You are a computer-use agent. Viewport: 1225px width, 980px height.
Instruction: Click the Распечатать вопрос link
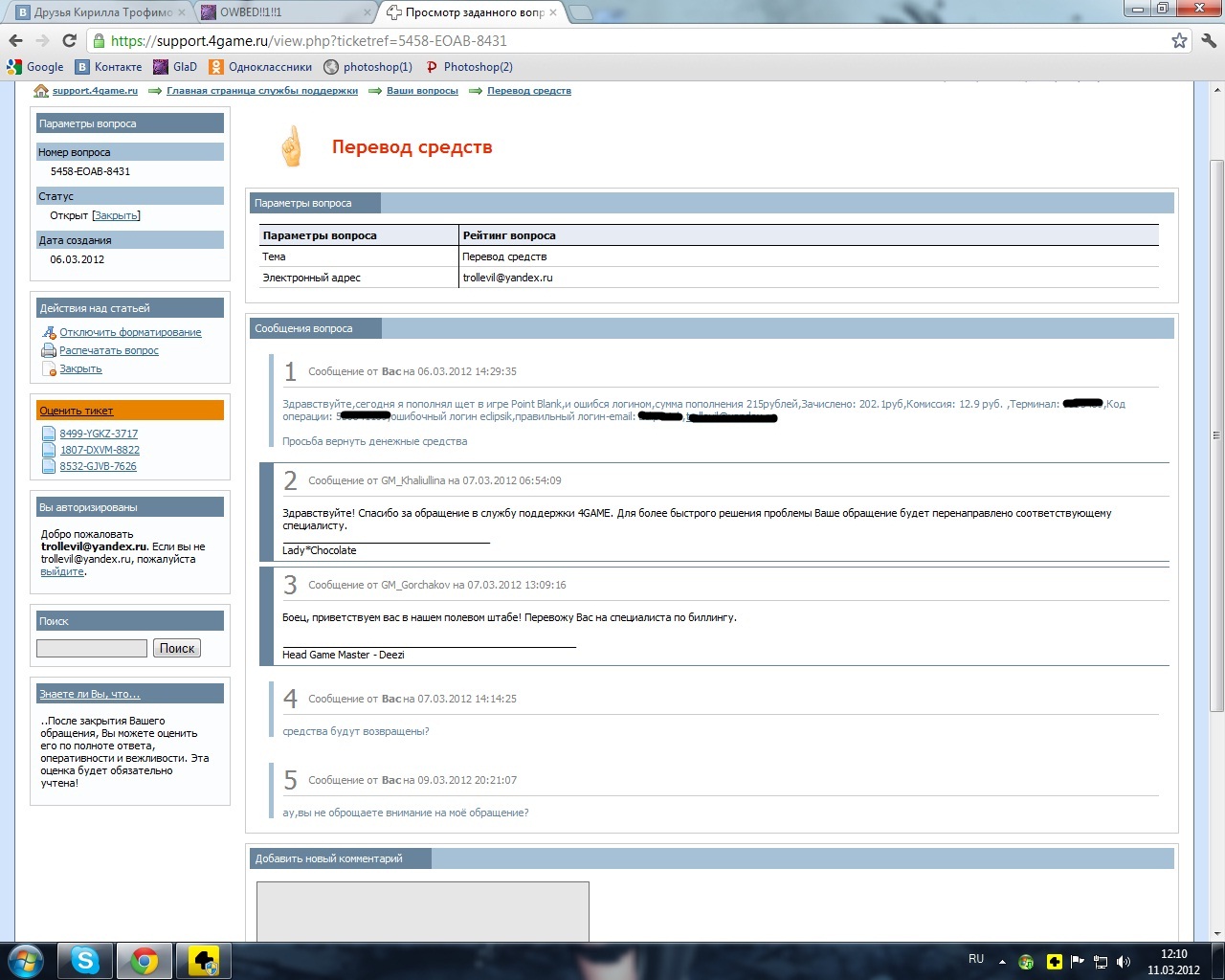pos(109,351)
